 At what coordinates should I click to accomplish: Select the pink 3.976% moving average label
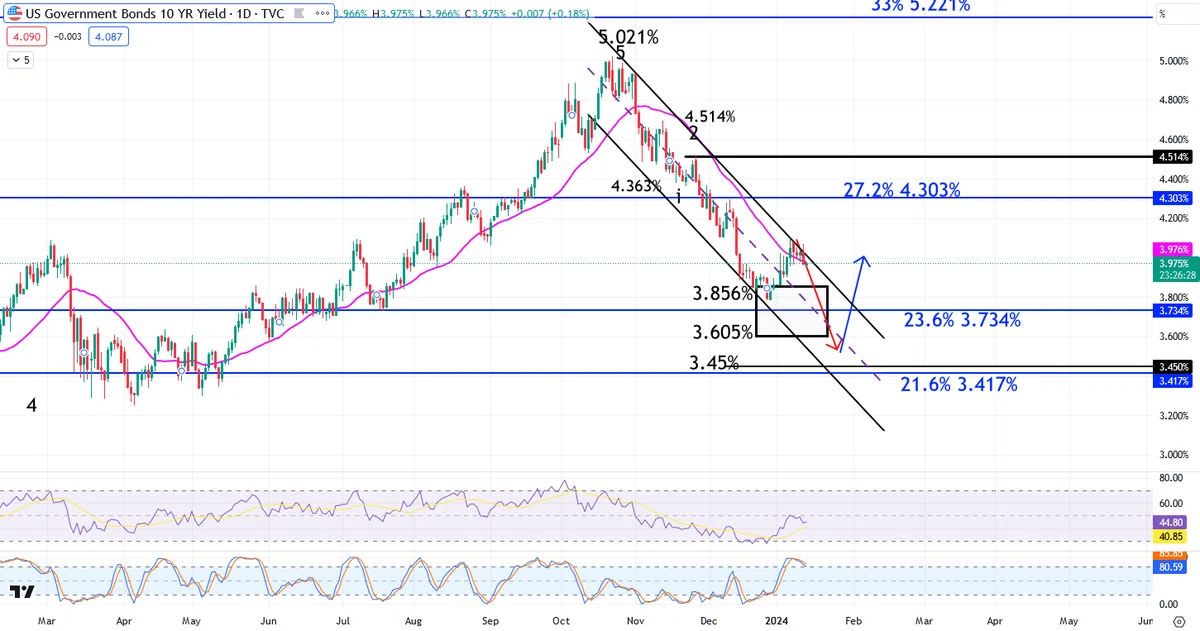coord(1171,249)
